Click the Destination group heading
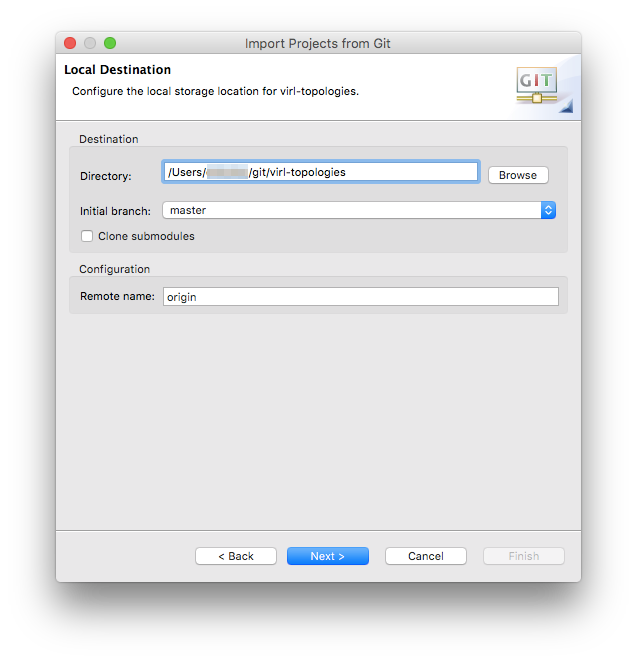Viewport: 637px width, 662px height. pos(109,139)
